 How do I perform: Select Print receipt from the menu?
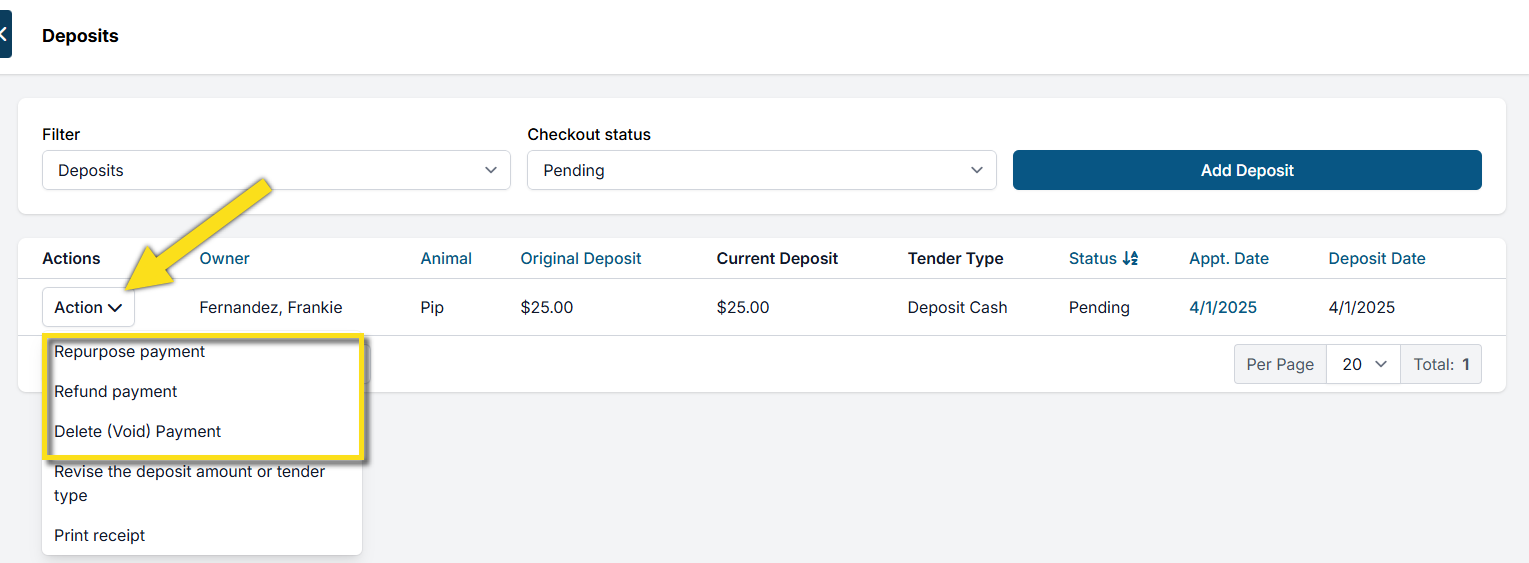click(x=100, y=536)
